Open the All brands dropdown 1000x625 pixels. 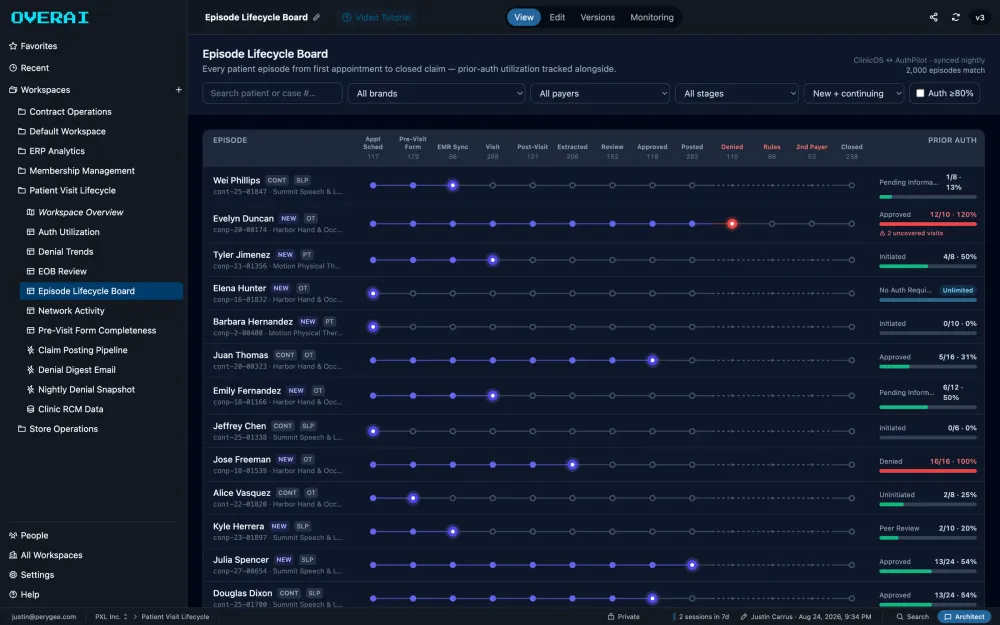(436, 93)
